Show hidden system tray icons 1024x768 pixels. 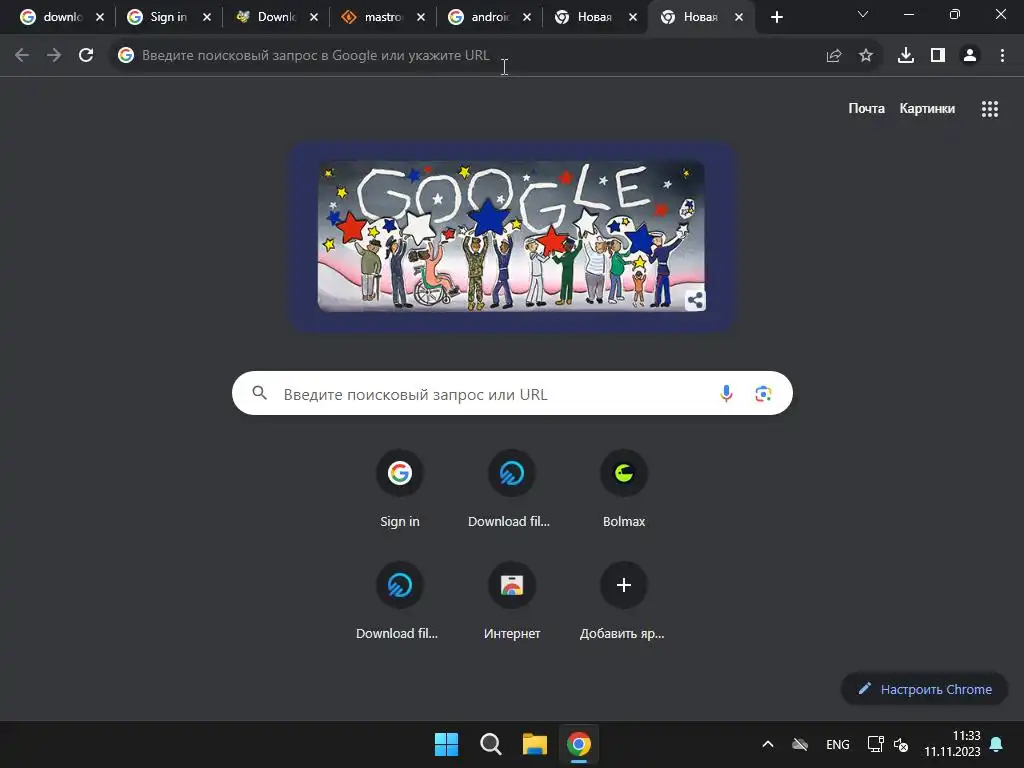[768, 744]
